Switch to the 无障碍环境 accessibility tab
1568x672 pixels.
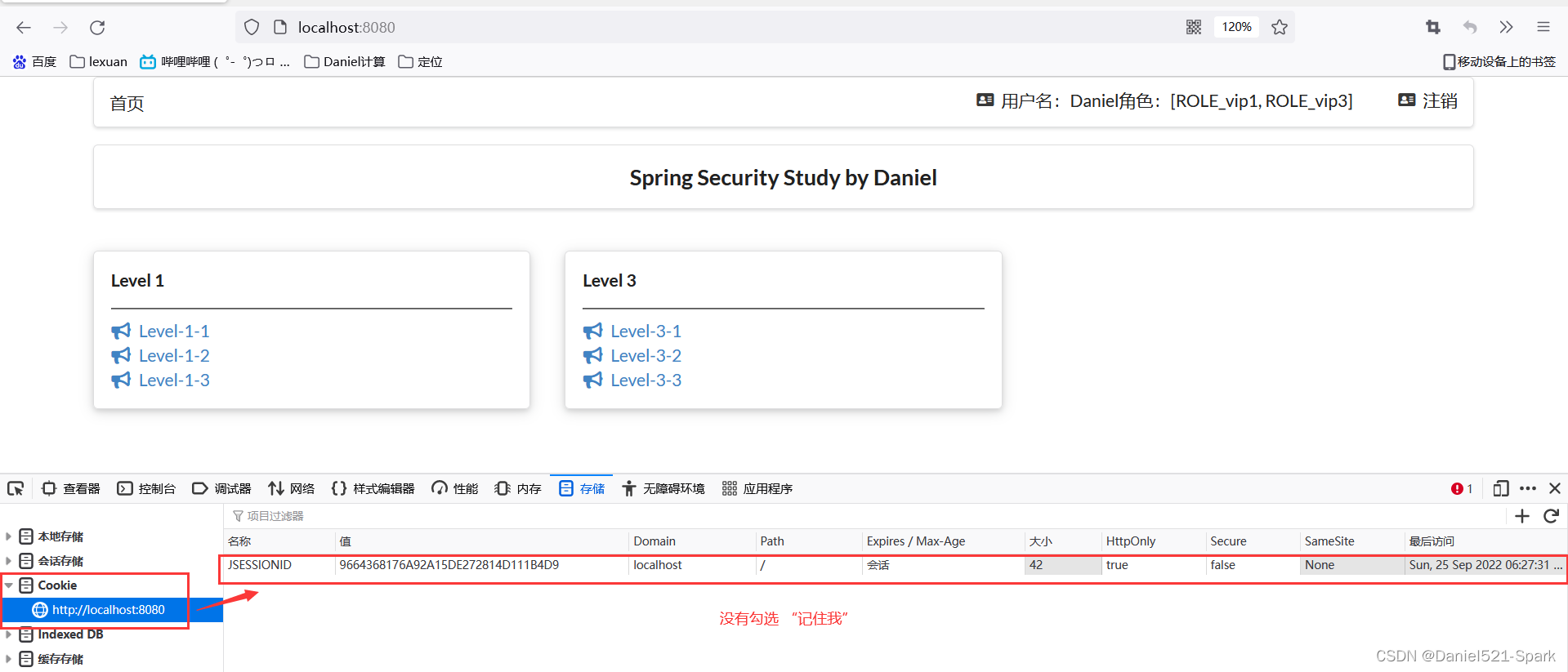(x=663, y=488)
